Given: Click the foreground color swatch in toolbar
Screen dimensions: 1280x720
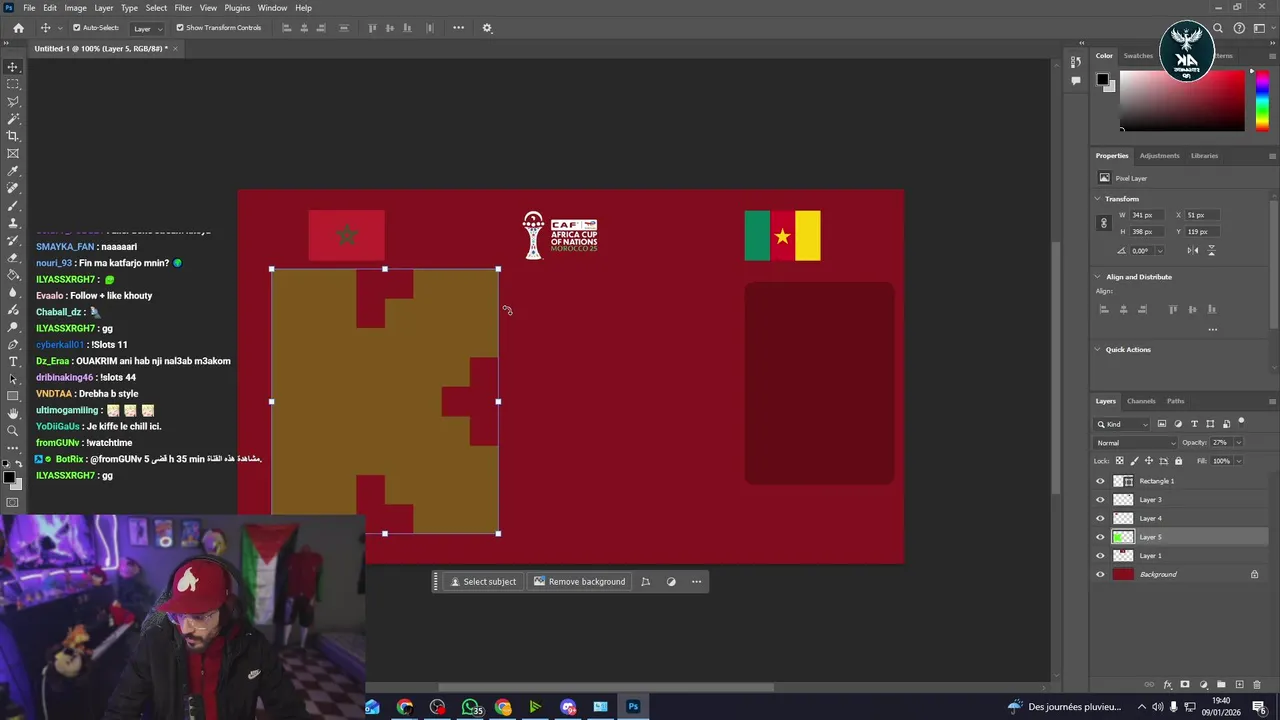Looking at the screenshot, I should [x=7, y=479].
